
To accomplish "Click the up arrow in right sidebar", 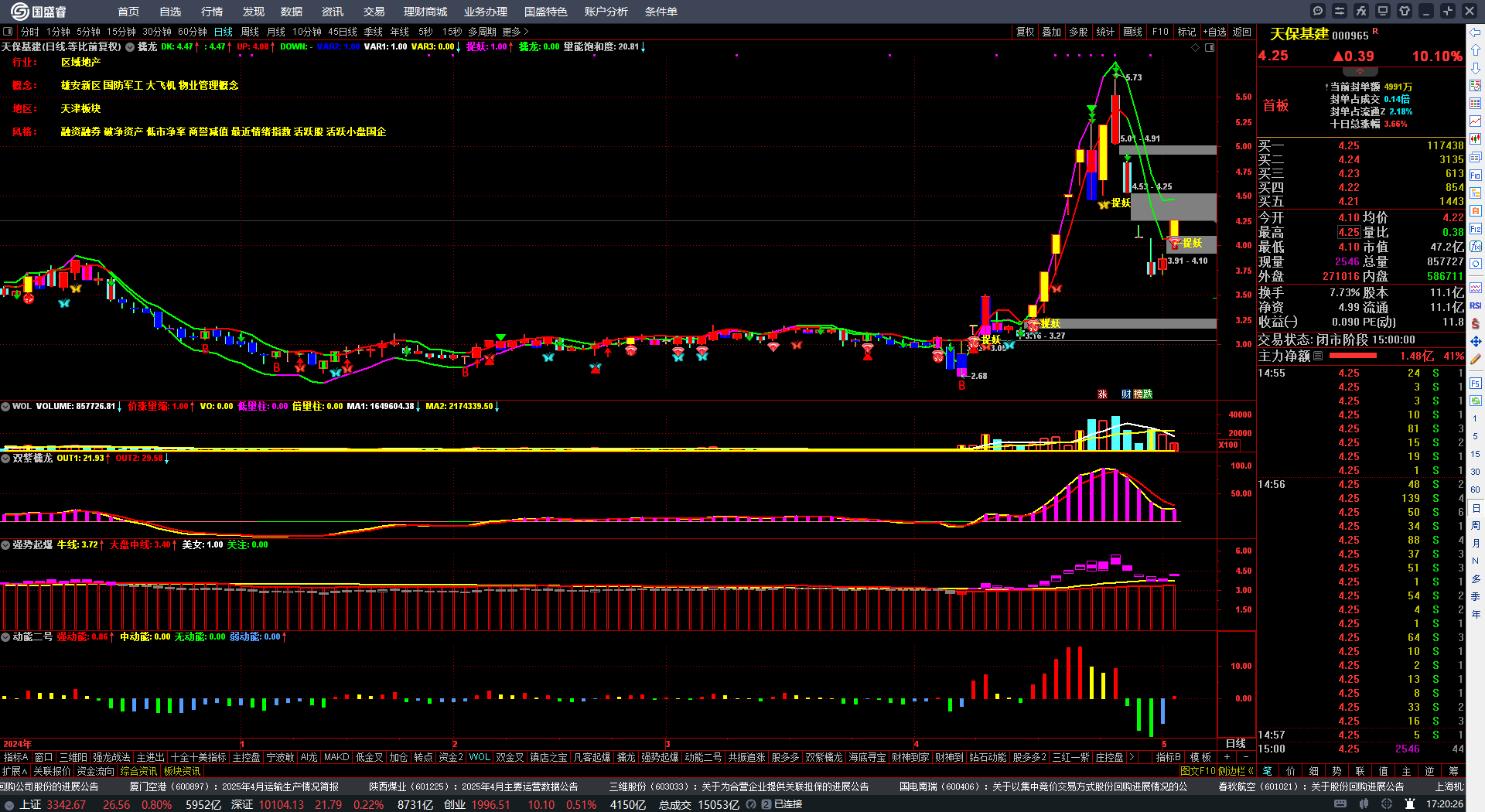I will tap(1476, 50).
